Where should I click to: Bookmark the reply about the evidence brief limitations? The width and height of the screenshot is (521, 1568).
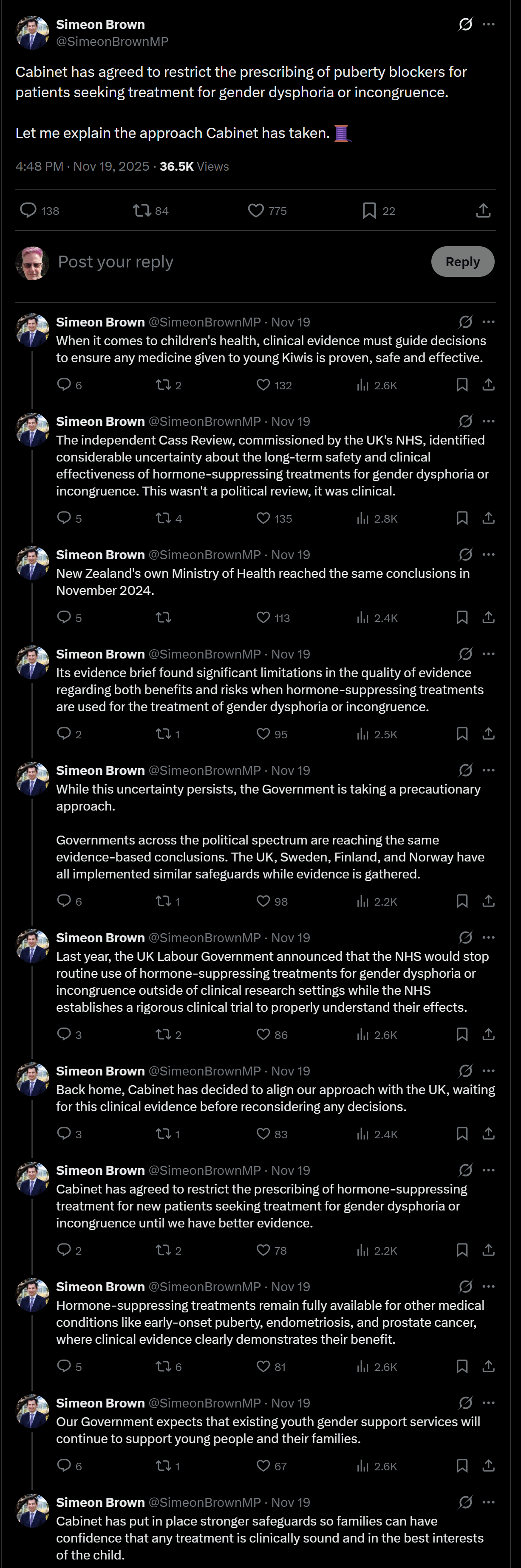(x=462, y=734)
